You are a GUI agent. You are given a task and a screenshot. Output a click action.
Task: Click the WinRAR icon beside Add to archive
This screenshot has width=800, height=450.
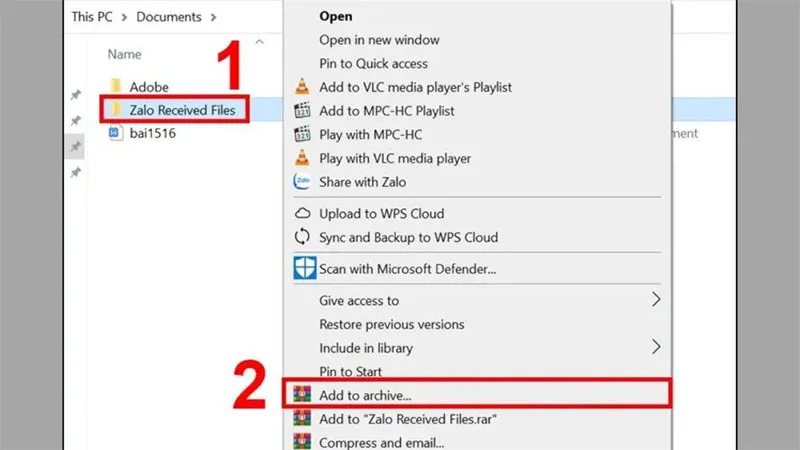tap(302, 394)
